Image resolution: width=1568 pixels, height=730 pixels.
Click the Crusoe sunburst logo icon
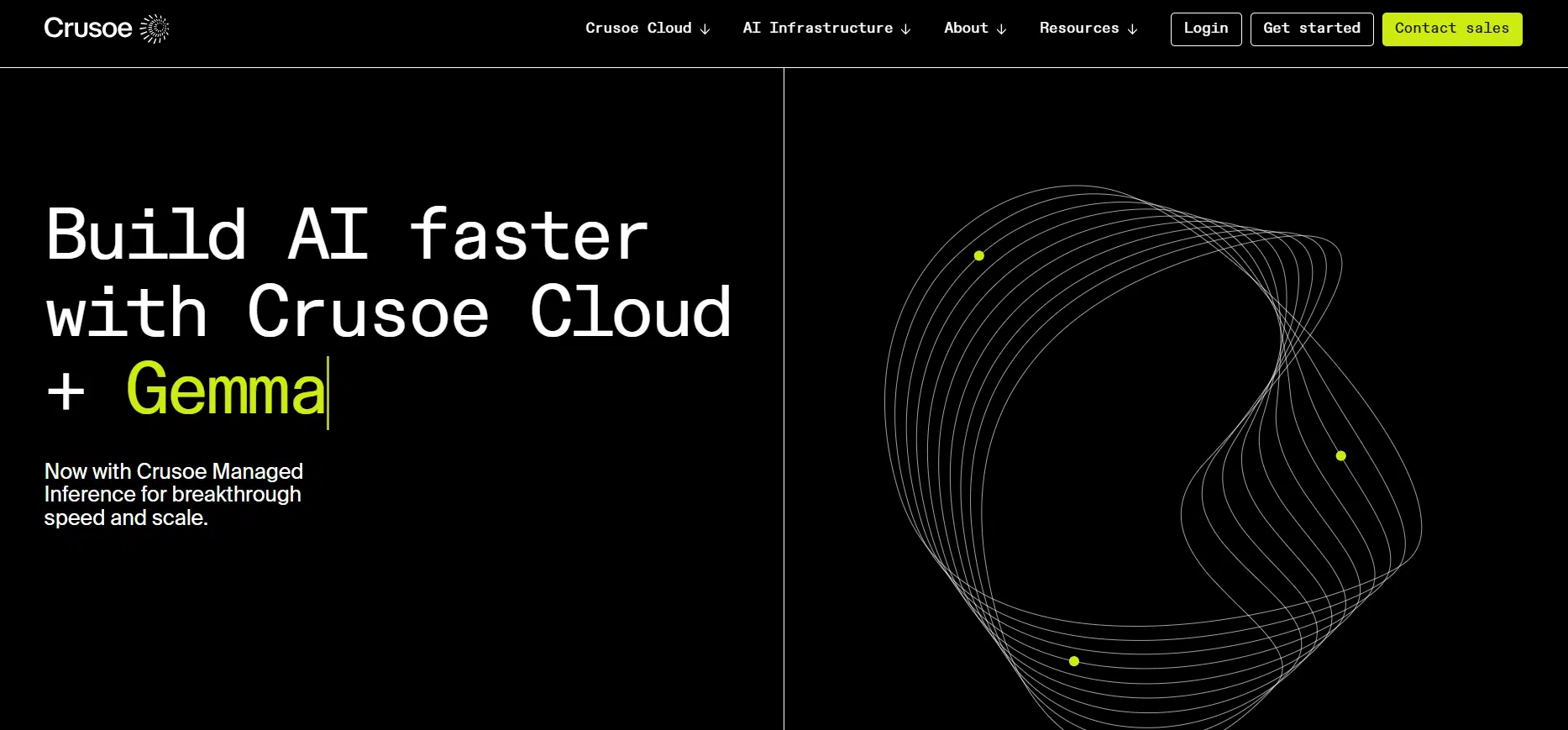[x=155, y=29]
